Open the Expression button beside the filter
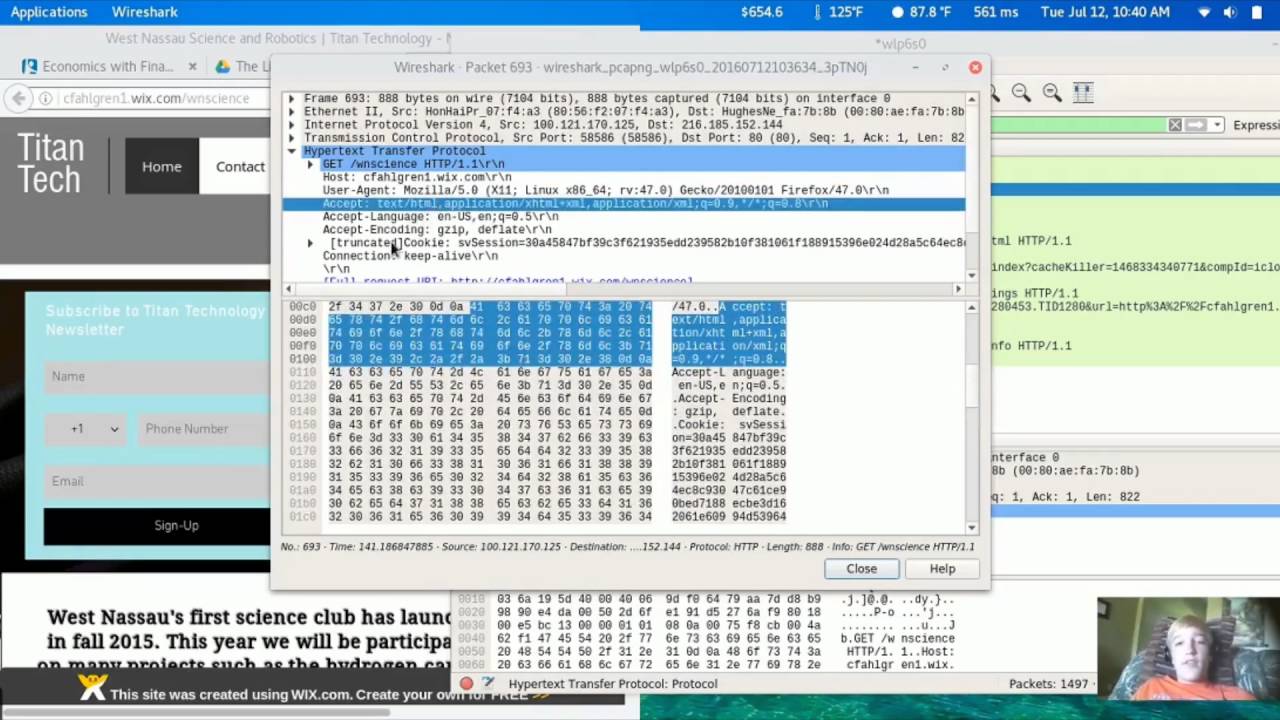Viewport: 1280px width, 720px height. (1256, 125)
